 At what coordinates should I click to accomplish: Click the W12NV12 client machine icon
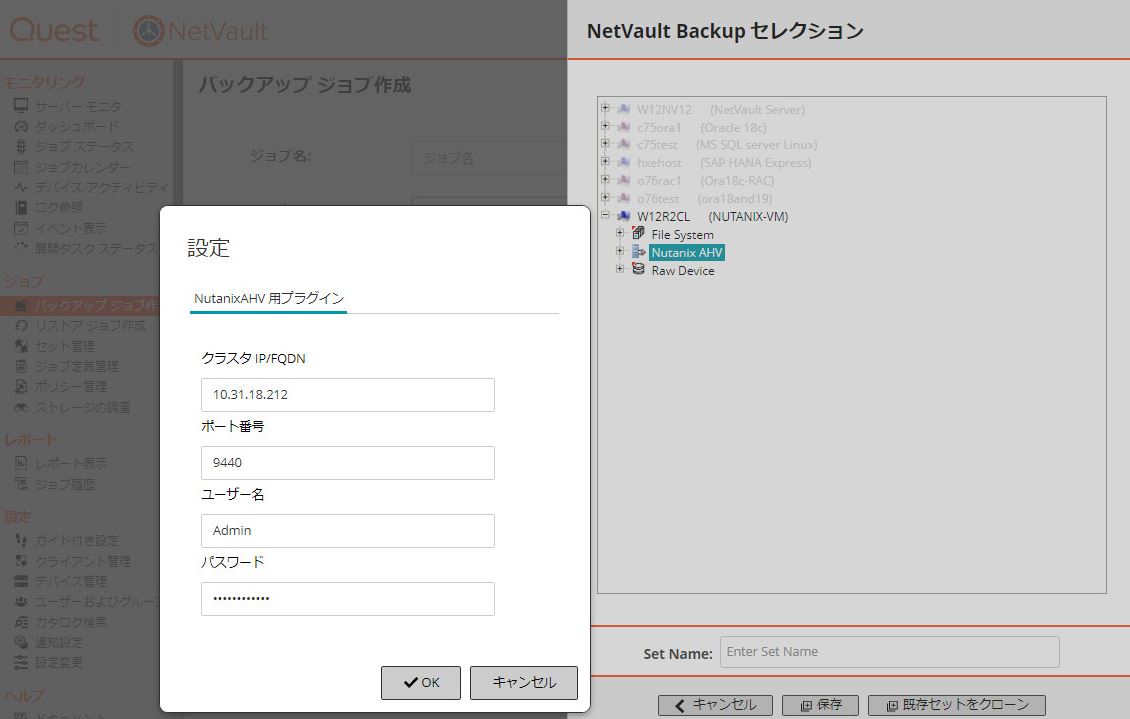click(x=624, y=109)
